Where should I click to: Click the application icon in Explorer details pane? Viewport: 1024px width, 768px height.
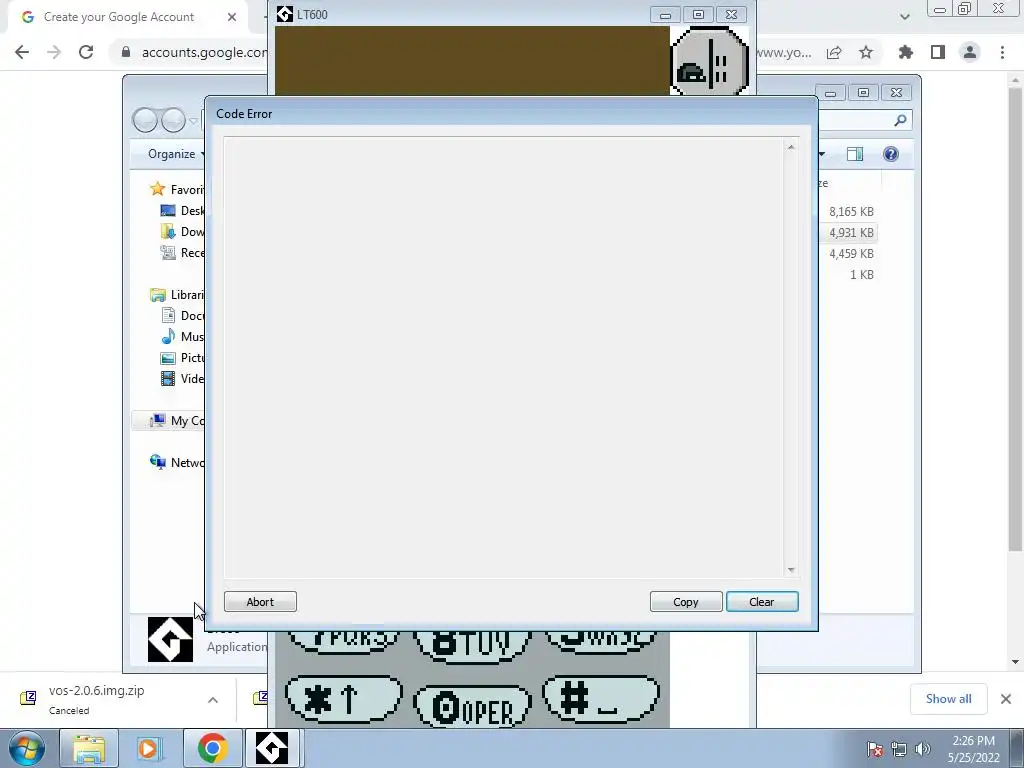coord(170,639)
